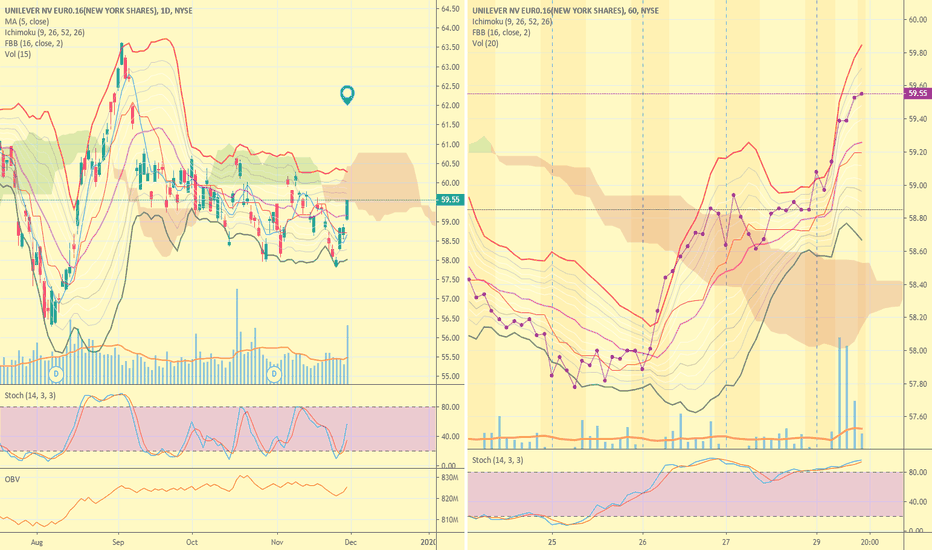The image size is (932, 550).
Task: Open the November dividend D marker
Action: (274, 374)
